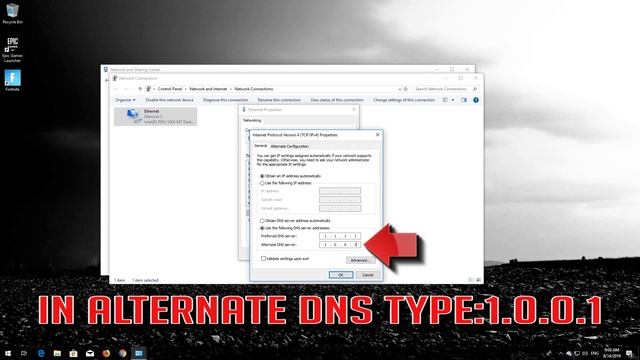
Task: Go back in Network Connections window
Action: pyautogui.click(x=116, y=89)
